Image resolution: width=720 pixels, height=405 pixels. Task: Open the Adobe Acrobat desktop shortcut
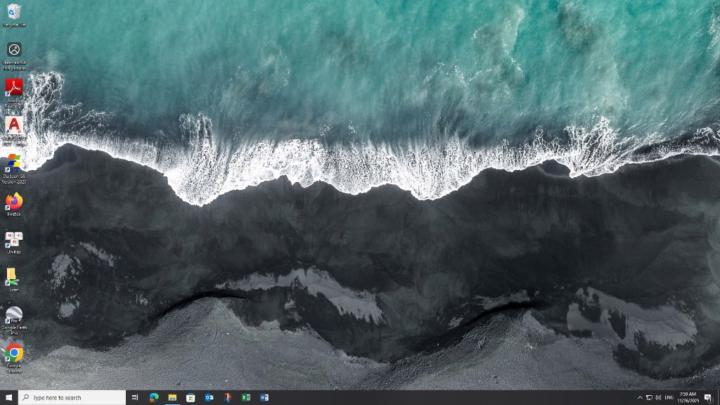(14, 88)
